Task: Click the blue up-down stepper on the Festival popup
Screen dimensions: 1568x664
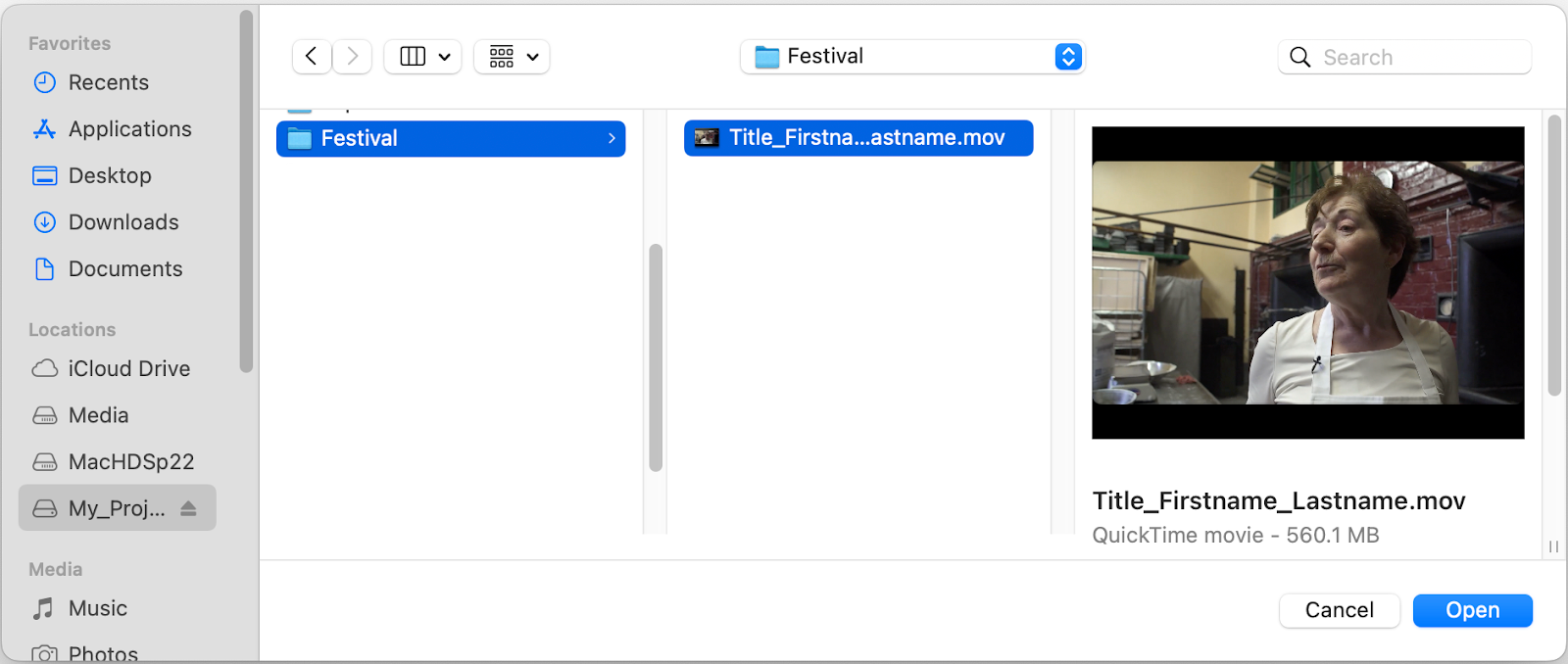Action: (x=1068, y=57)
